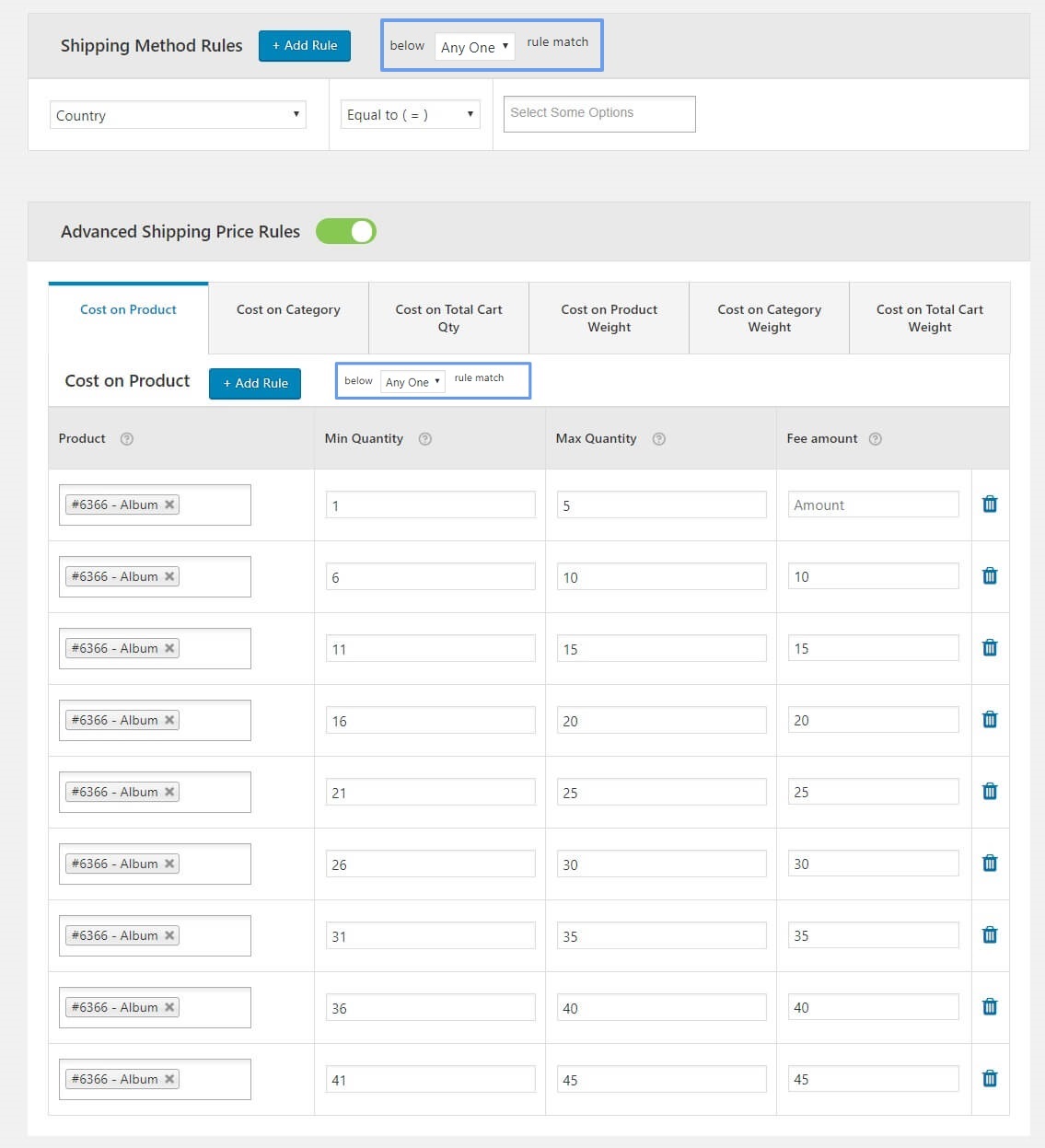The image size is (1045, 1148).
Task: Click Add Rule in the Cost on Product section
Action: click(x=254, y=383)
